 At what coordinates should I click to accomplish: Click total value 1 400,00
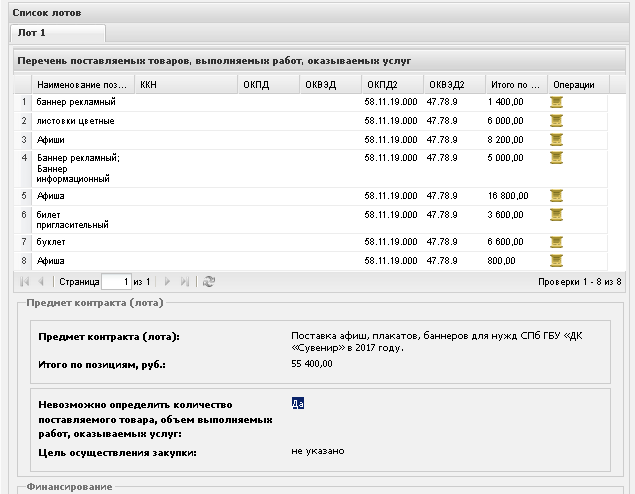505,102
